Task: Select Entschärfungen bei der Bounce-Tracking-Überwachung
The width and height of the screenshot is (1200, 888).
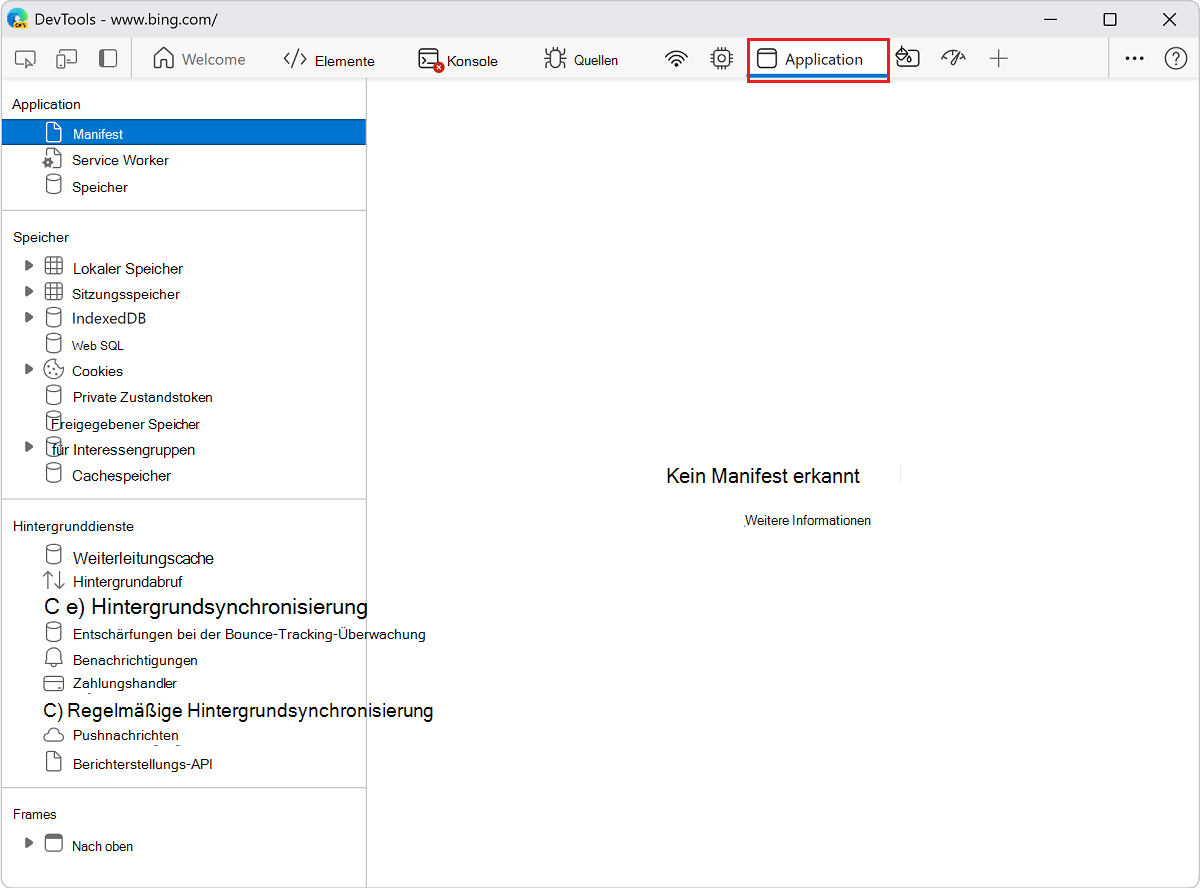Action: pos(250,634)
